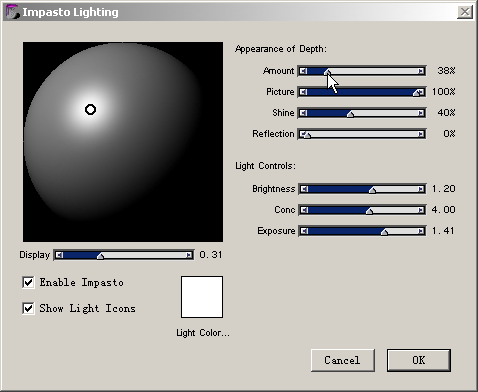478x392 pixels.
Task: Click the Amount value 38%
Action: 446,71
